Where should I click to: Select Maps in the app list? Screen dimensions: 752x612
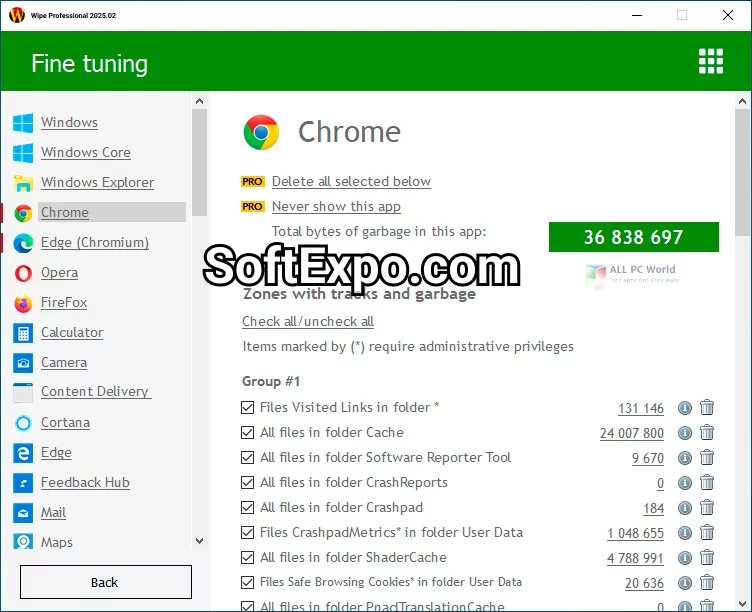57,542
